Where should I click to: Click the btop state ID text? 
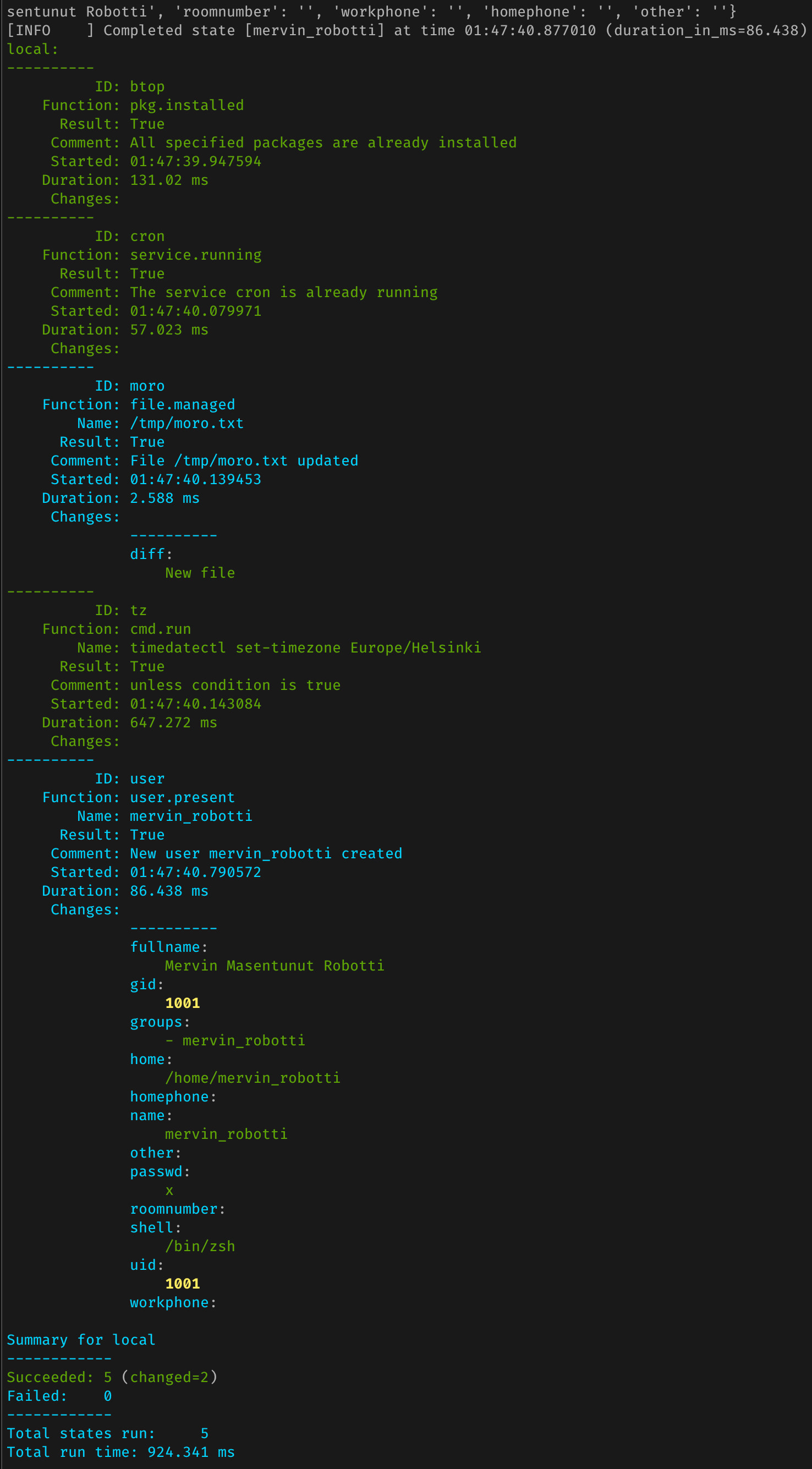[147, 87]
